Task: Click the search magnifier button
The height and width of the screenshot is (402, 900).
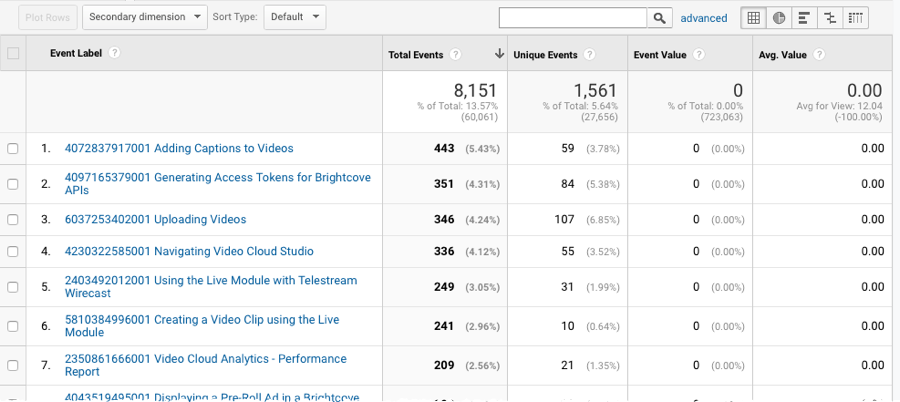Action: (x=659, y=18)
